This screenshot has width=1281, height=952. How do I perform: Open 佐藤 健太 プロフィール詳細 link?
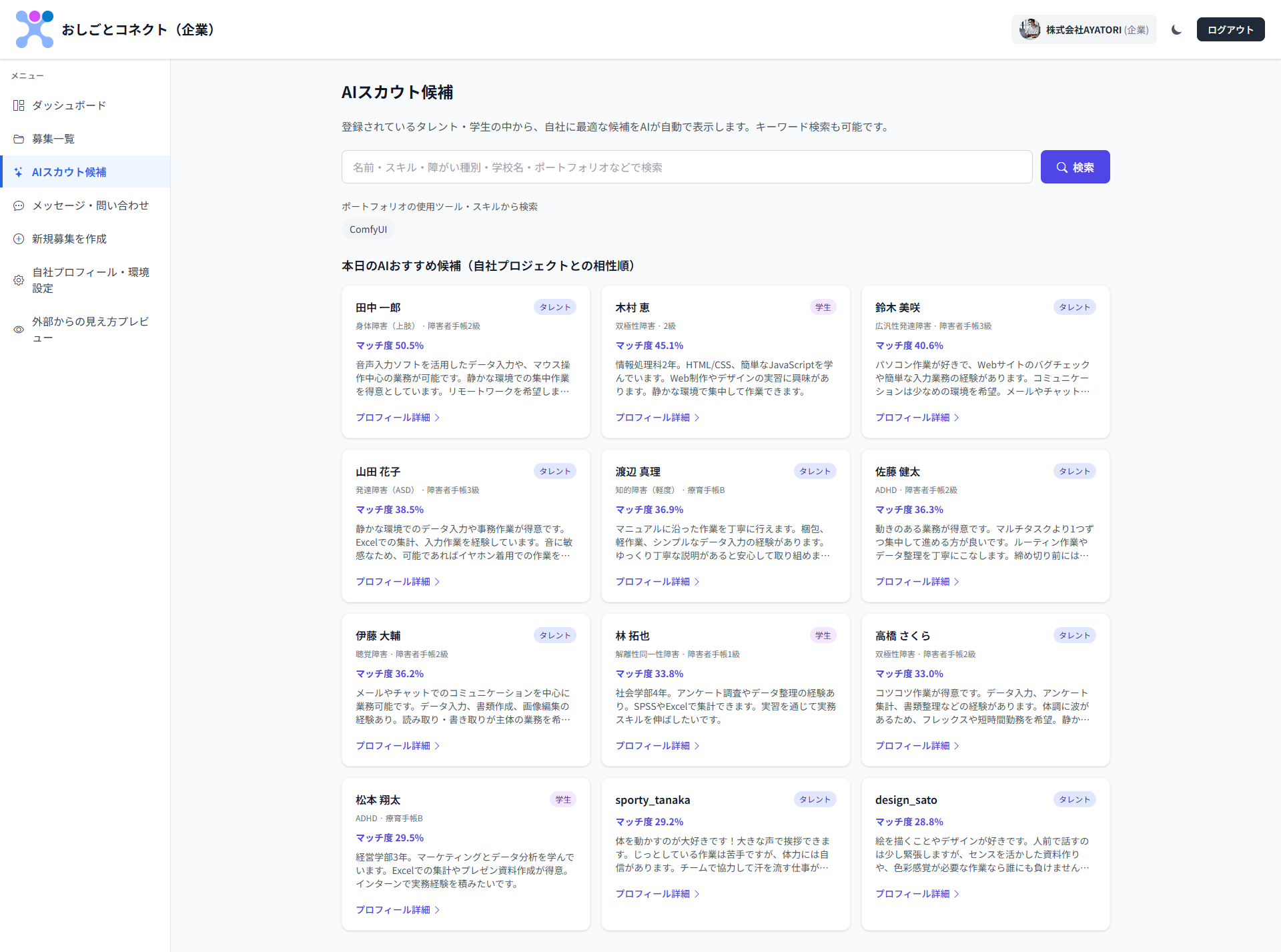917,582
